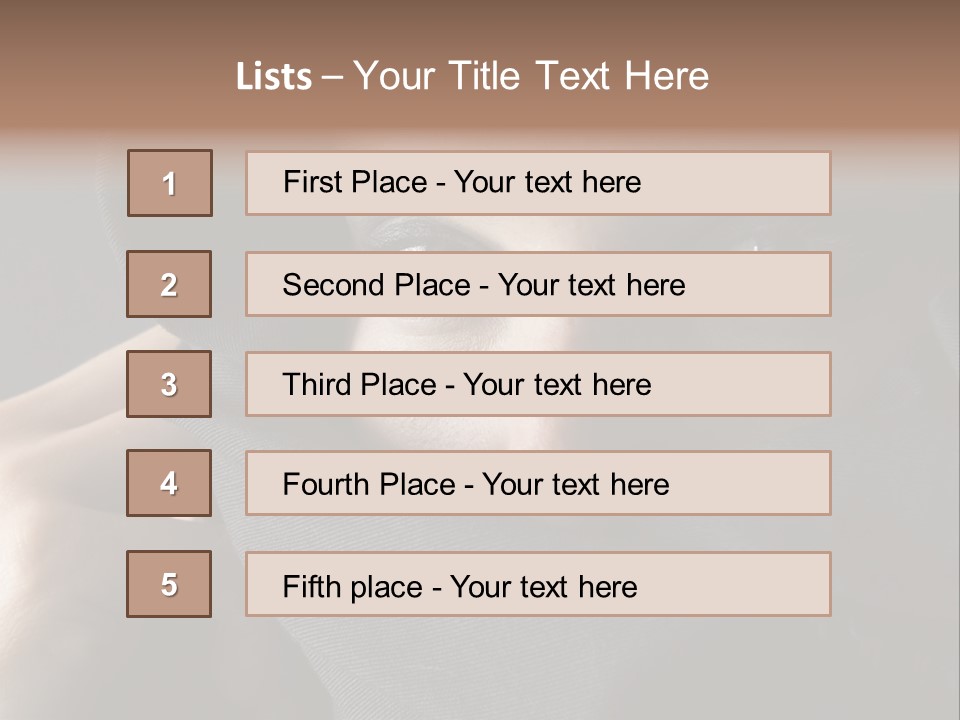Viewport: 960px width, 720px height.
Task: Select the number 2 square
Action: [169, 284]
